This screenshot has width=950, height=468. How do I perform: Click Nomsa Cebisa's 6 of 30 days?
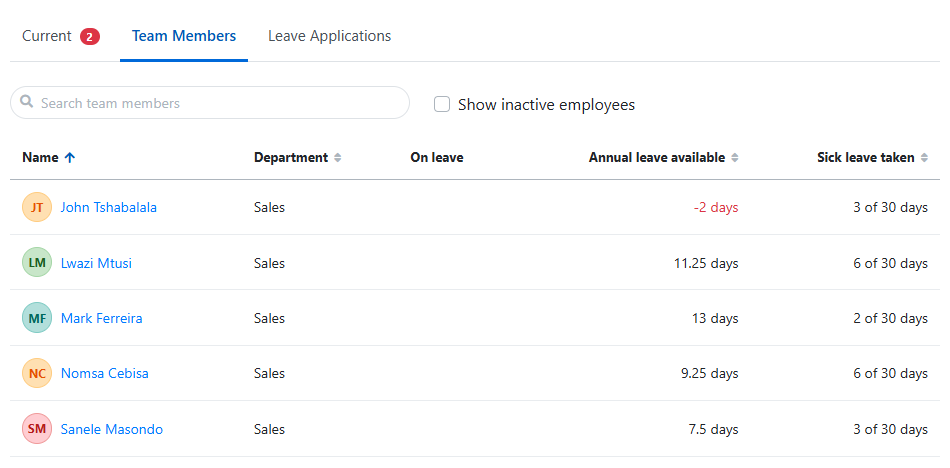(891, 373)
